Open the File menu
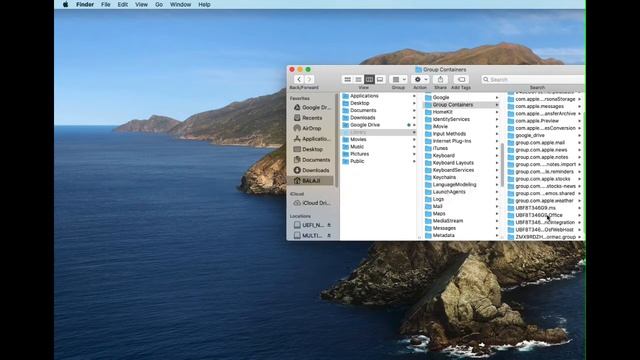The image size is (640, 360). tap(106, 4)
